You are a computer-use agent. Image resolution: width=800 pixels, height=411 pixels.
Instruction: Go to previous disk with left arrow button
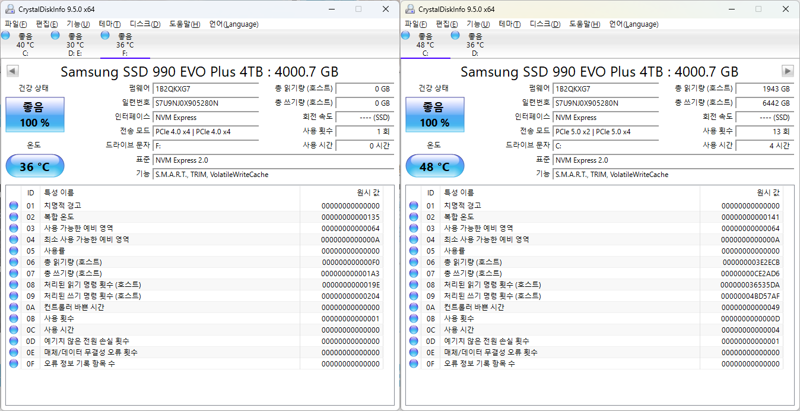13,71
